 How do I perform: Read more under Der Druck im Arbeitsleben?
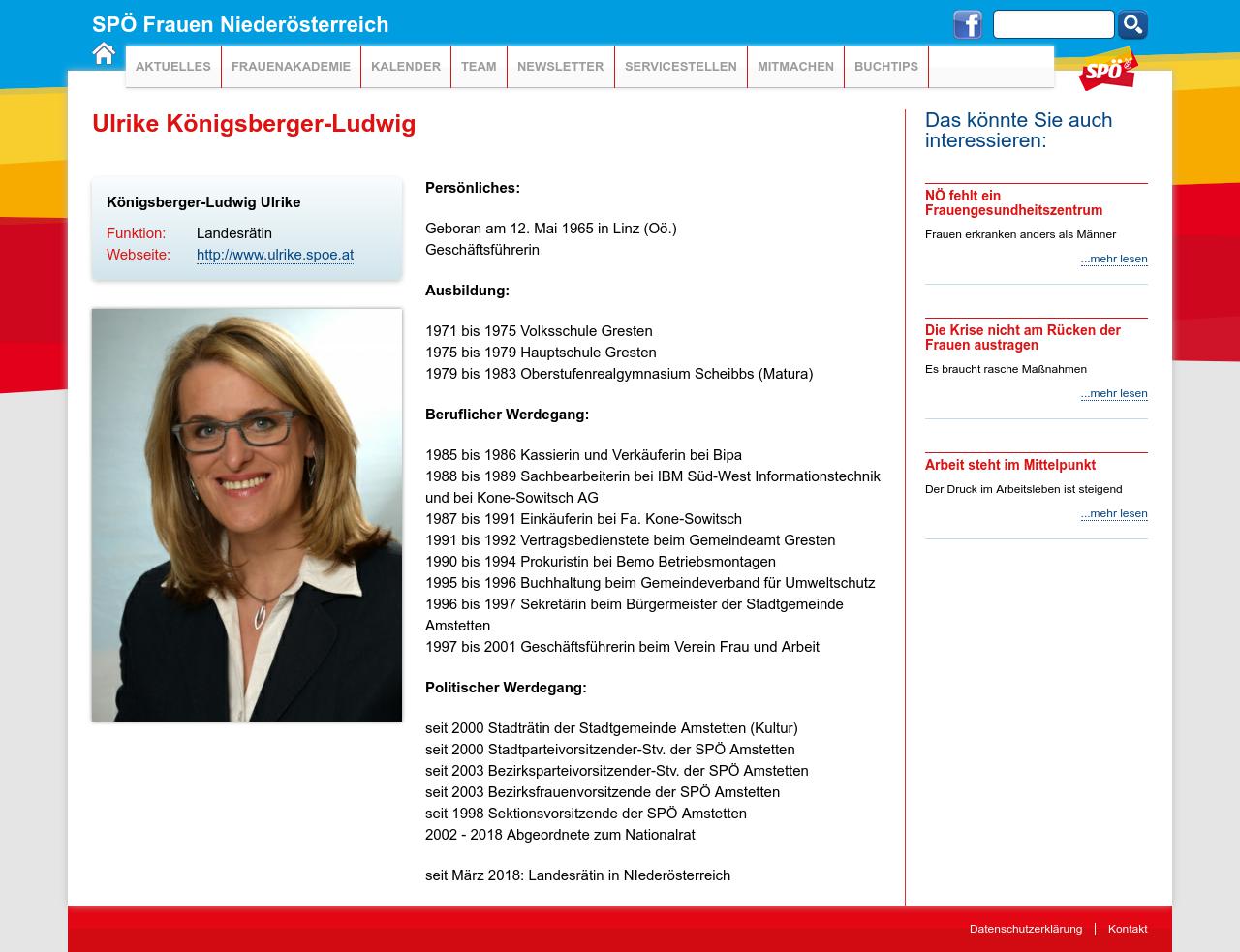coord(1114,513)
